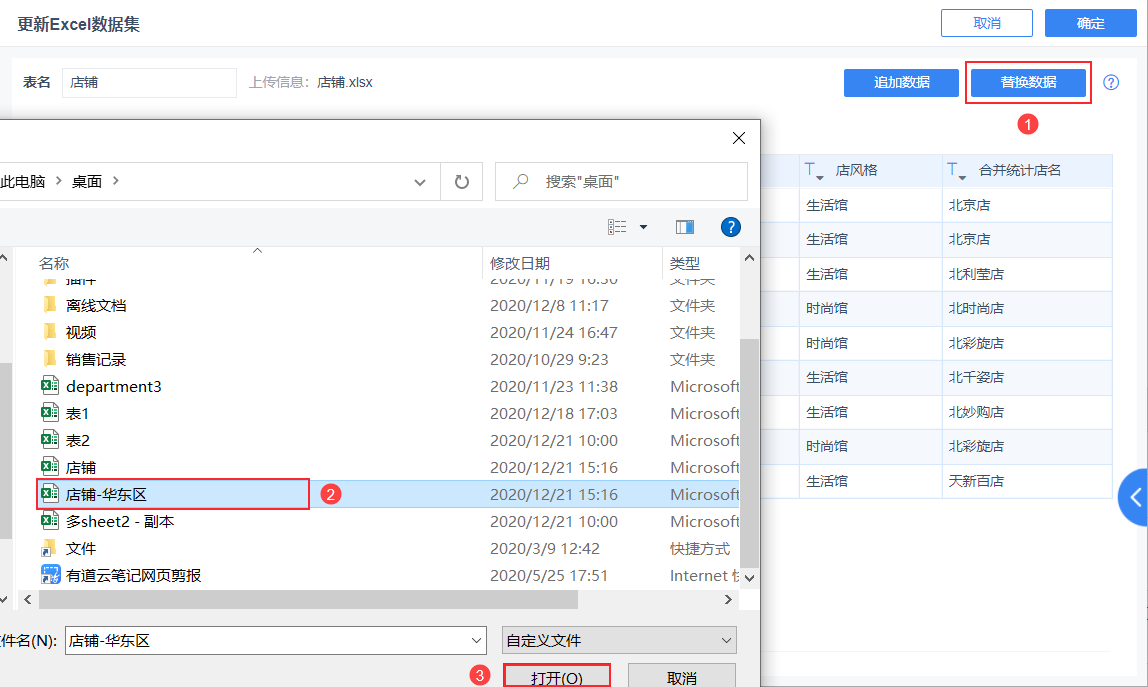This screenshot has height=687, width=1148.
Task: Click 此电脑 in the breadcrumb path
Action: click(x=23, y=182)
